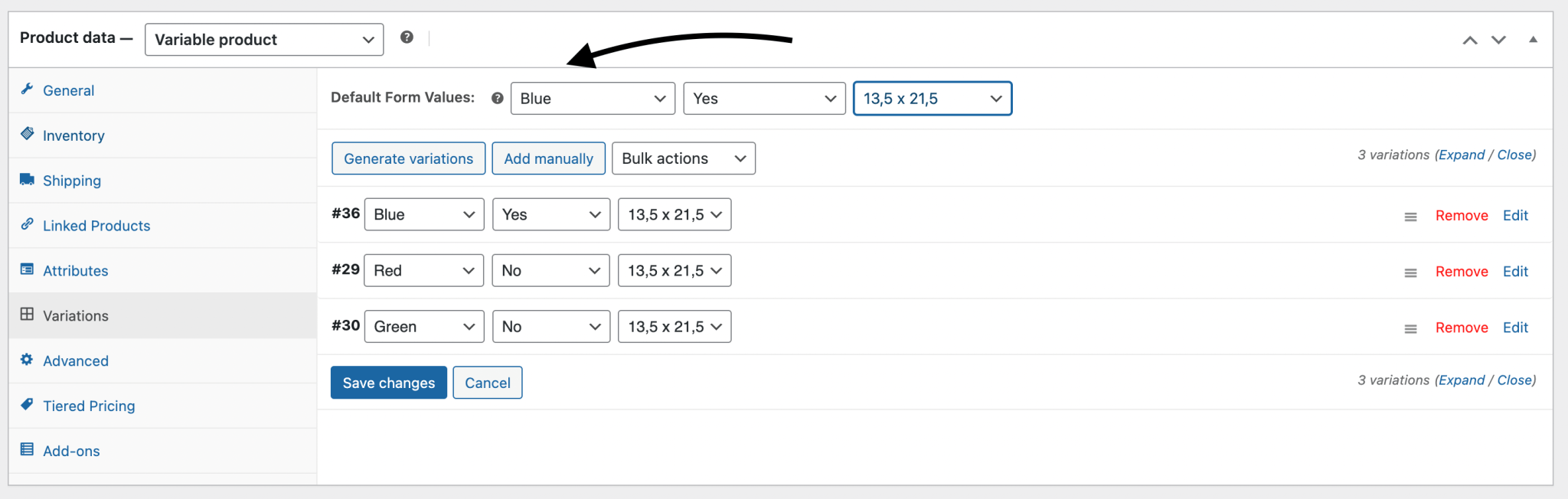Viewport: 1568px width, 499px height.
Task: Collapse the Product data panel triangle
Action: (1533, 40)
